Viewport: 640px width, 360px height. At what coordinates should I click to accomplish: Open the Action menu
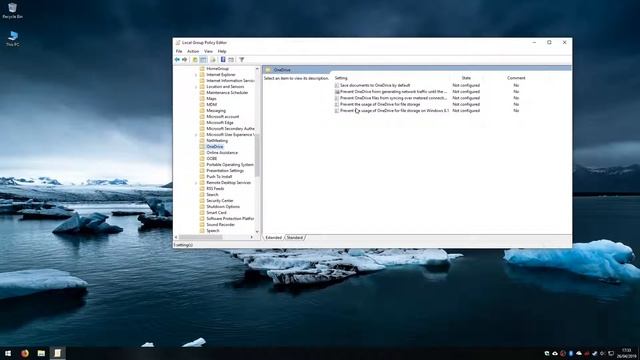[x=193, y=51]
